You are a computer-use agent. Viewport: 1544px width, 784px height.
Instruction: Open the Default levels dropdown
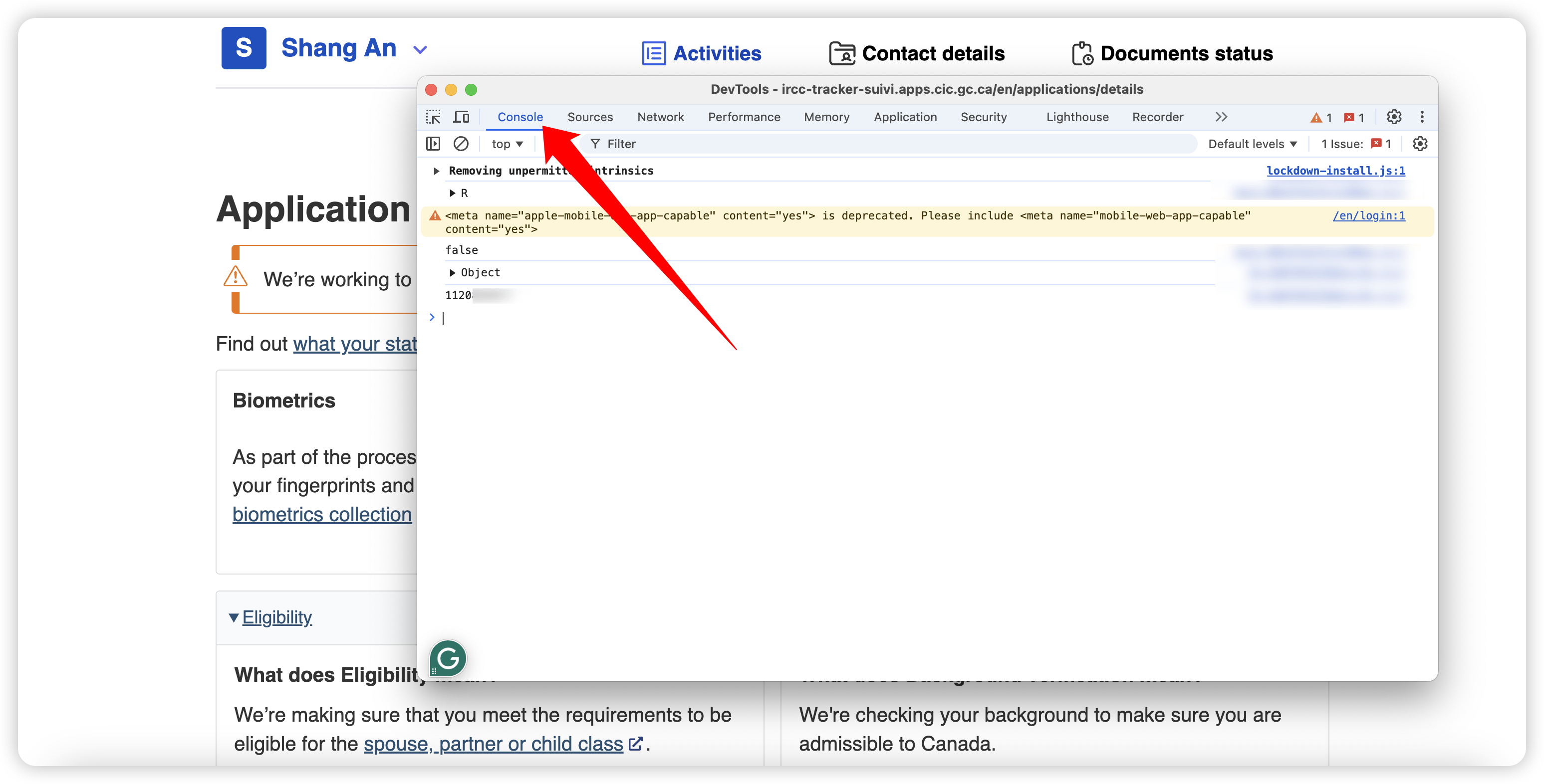click(1252, 144)
